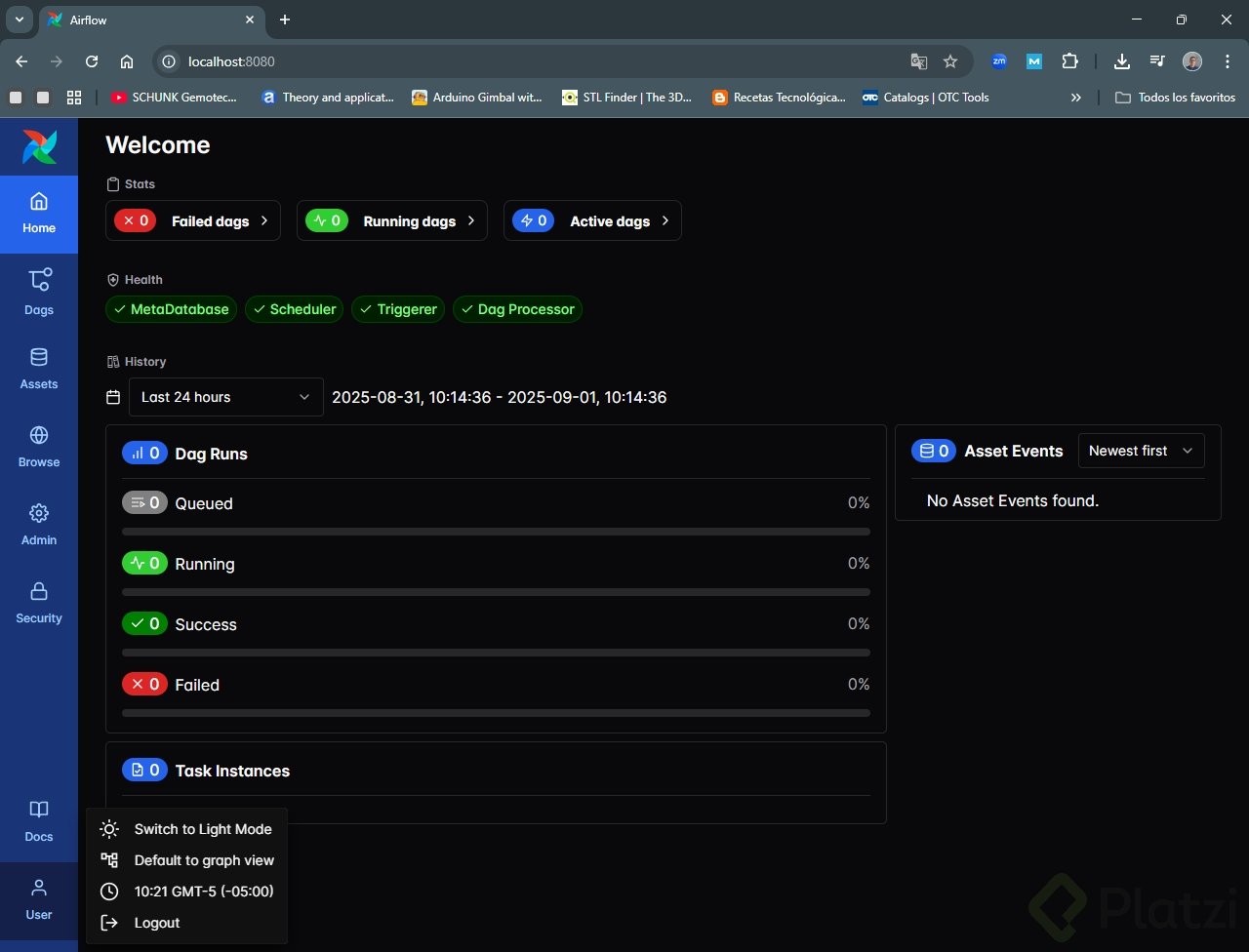Open the media controls icon
Viewport: 1249px width, 952px height.
pyautogui.click(x=1157, y=61)
